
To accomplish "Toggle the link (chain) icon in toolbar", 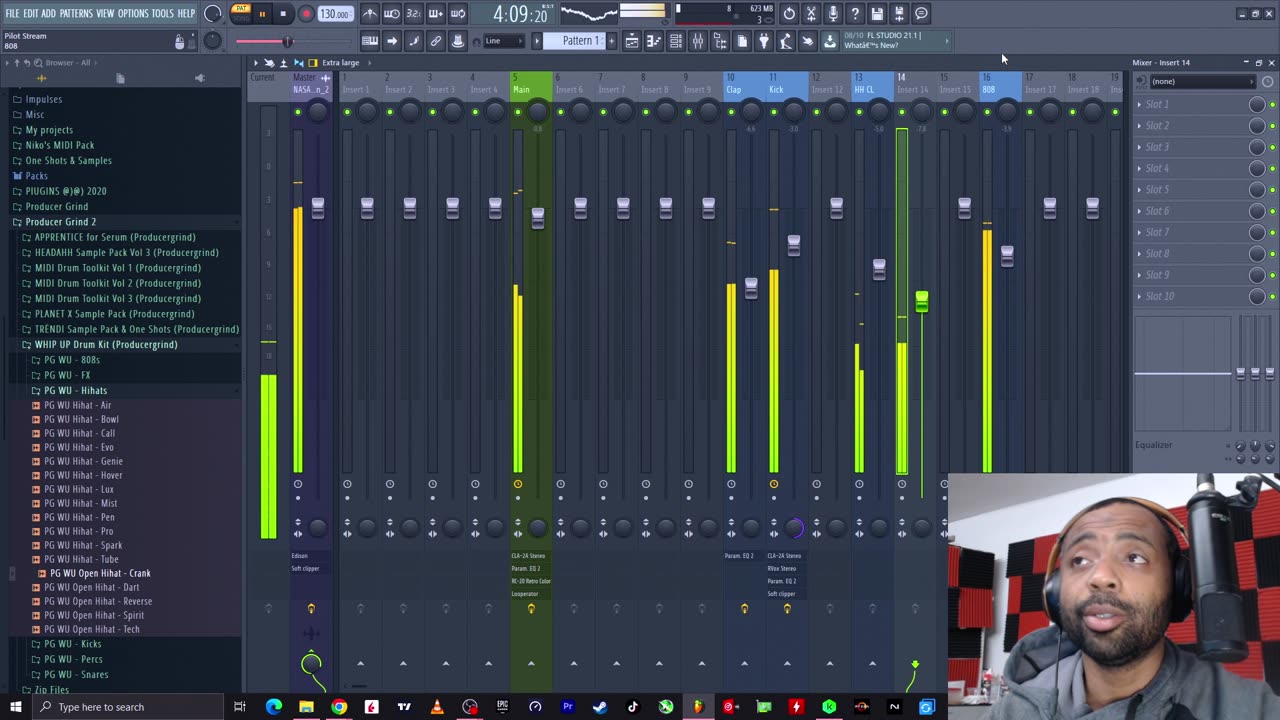I will 436,41.
